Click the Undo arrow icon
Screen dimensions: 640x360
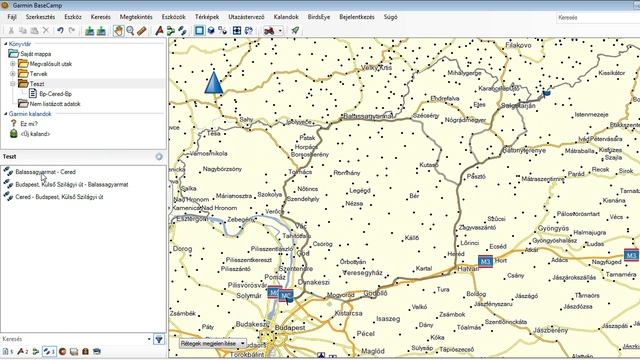60,31
